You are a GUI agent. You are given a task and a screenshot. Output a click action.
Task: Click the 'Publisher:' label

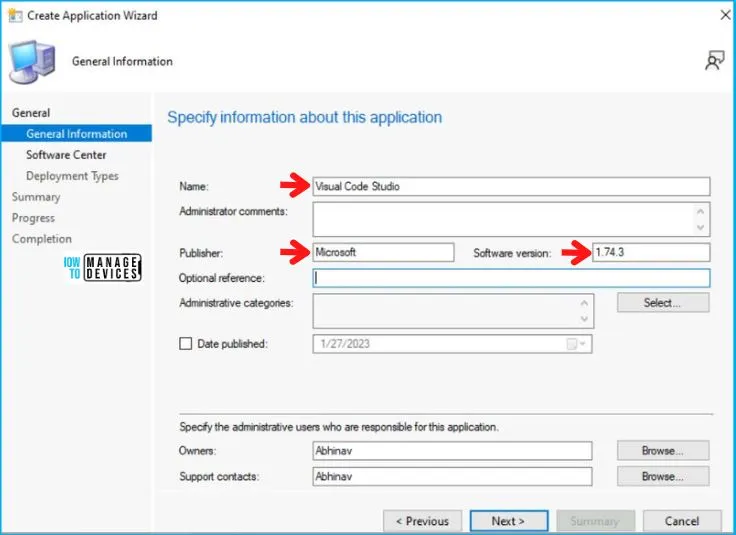tap(201, 253)
